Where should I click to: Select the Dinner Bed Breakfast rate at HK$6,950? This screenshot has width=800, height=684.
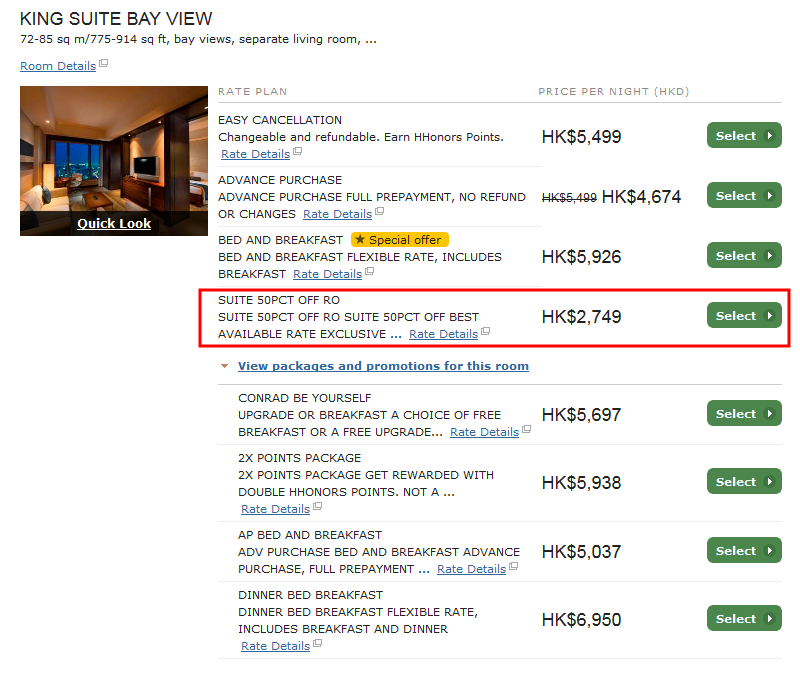(x=744, y=619)
